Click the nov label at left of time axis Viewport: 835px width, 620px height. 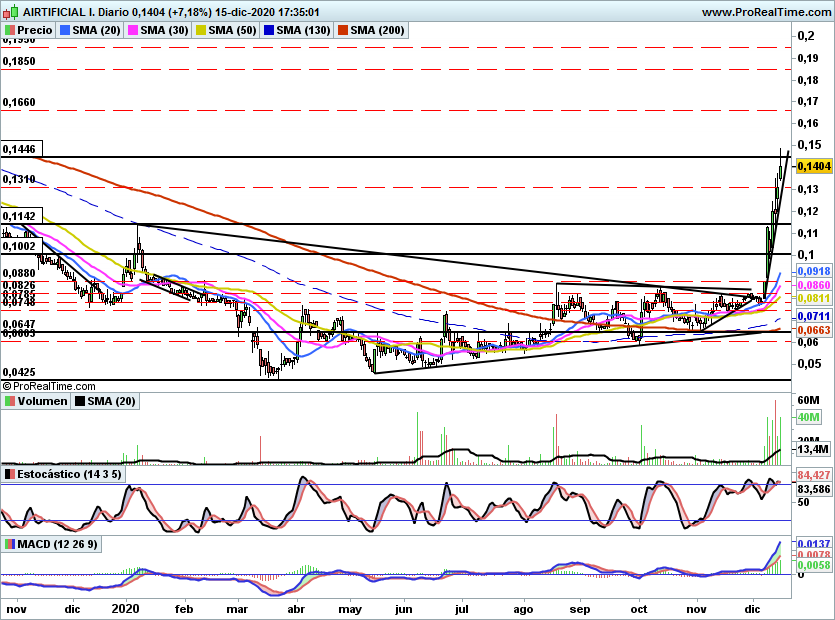pos(16,609)
